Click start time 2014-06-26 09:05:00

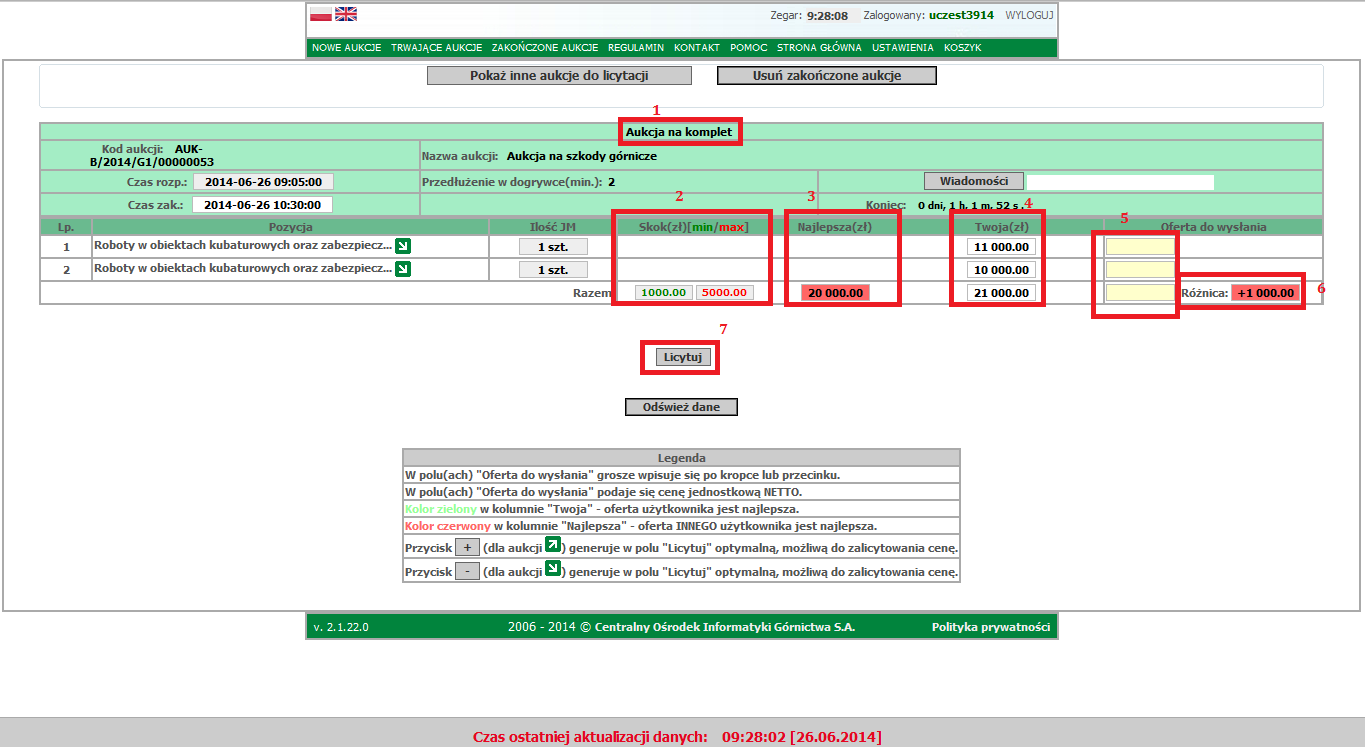click(x=263, y=182)
